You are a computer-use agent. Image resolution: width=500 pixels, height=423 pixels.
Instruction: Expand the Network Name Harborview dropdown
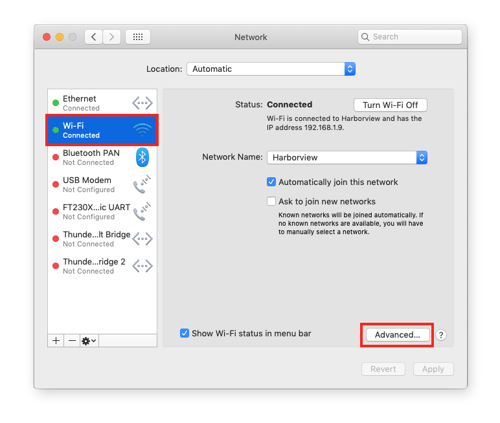(347, 157)
